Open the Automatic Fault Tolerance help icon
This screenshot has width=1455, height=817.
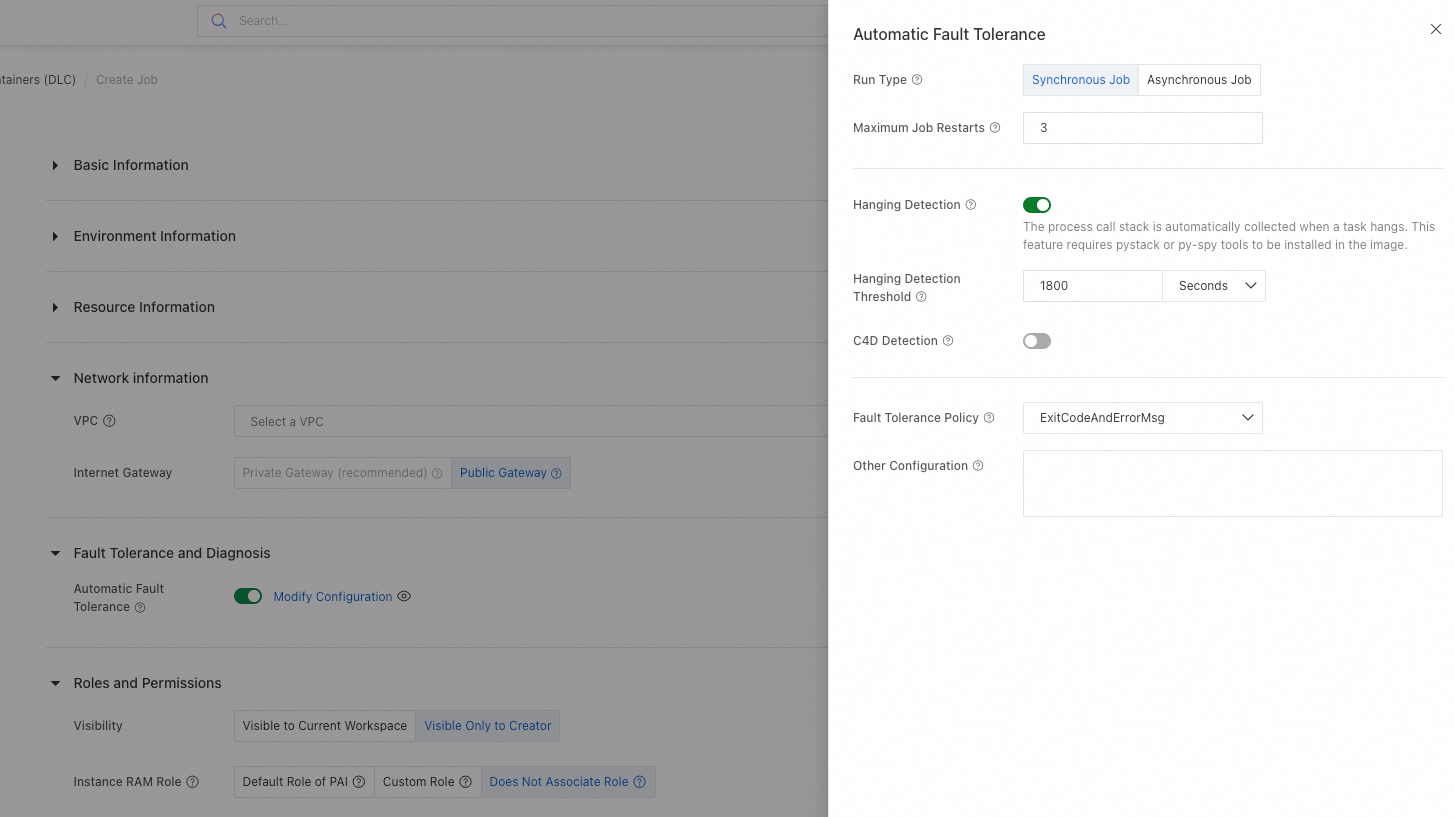[140, 607]
